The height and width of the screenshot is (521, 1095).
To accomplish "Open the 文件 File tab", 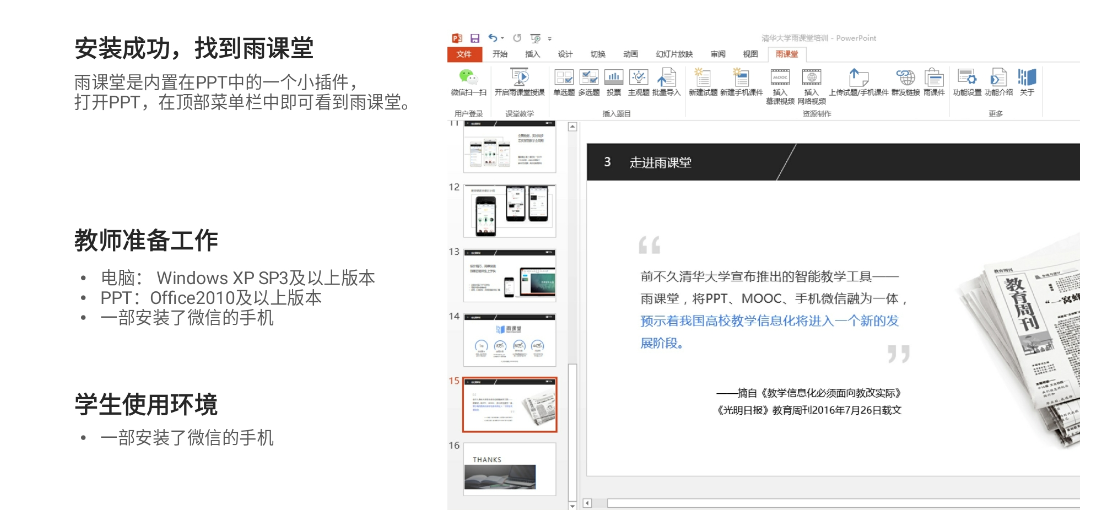I will (464, 54).
